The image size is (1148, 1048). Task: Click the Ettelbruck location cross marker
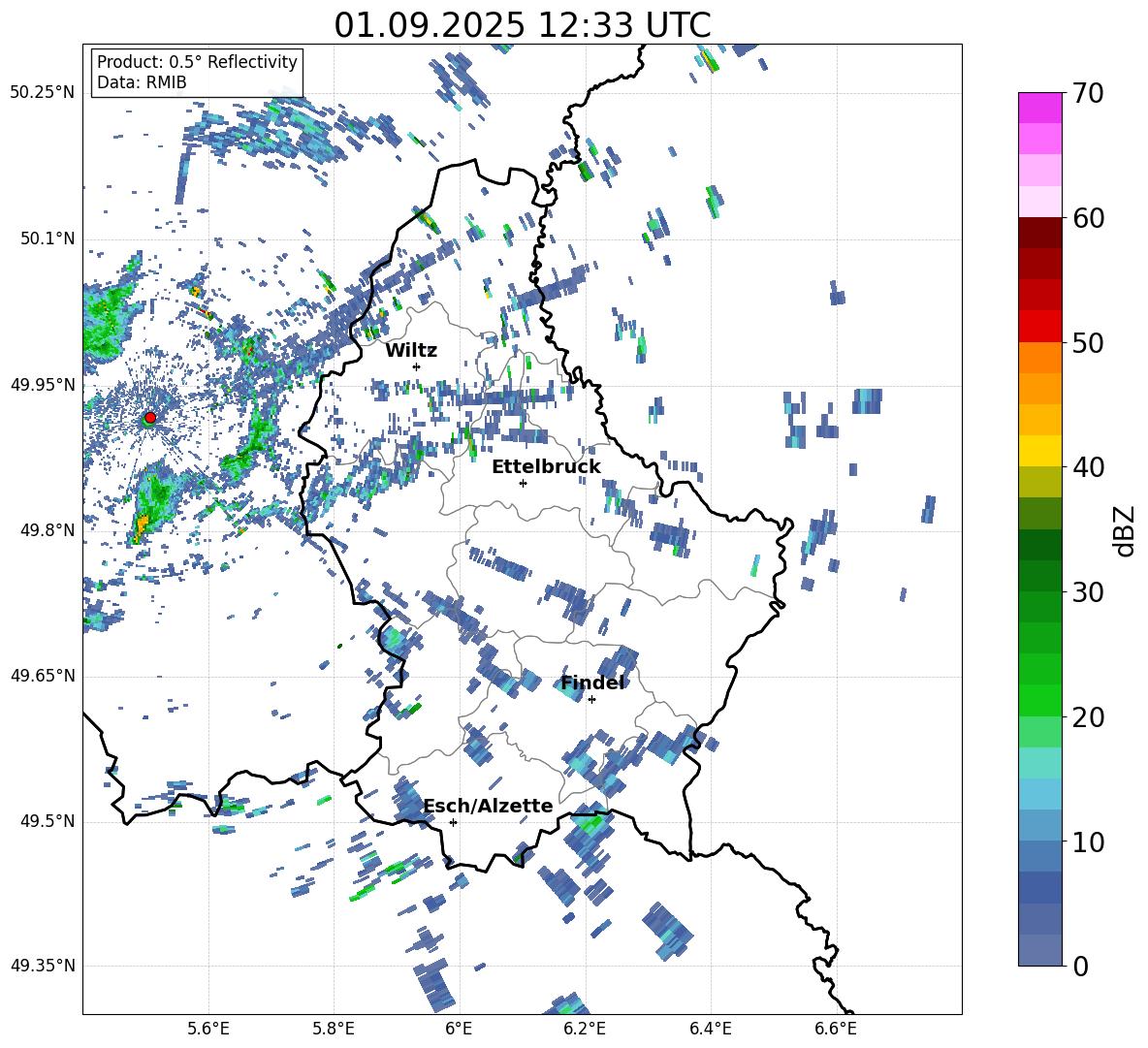click(523, 483)
